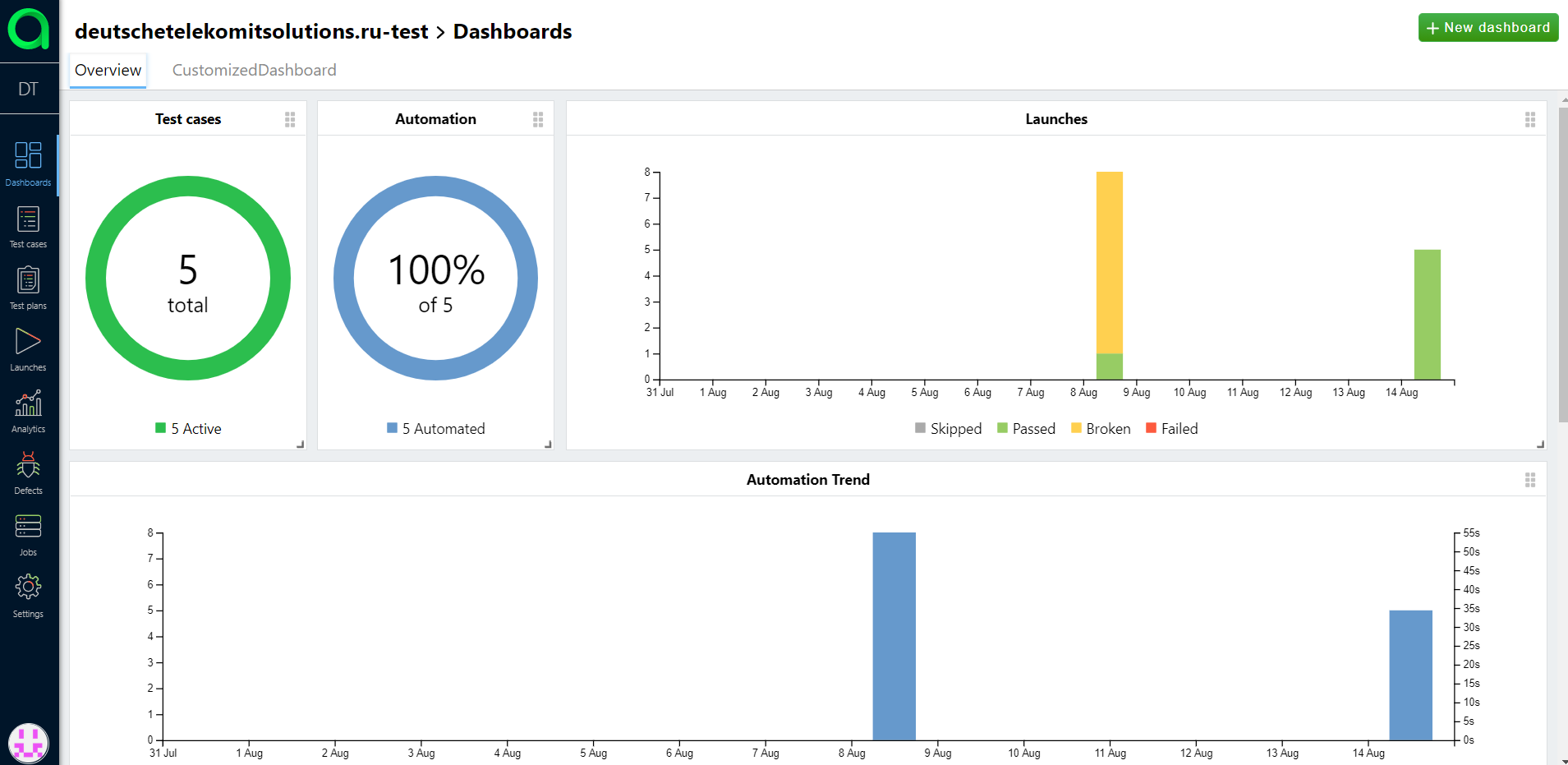This screenshot has height=765, width=1568.
Task: Open the DT project switcher
Action: point(29,89)
